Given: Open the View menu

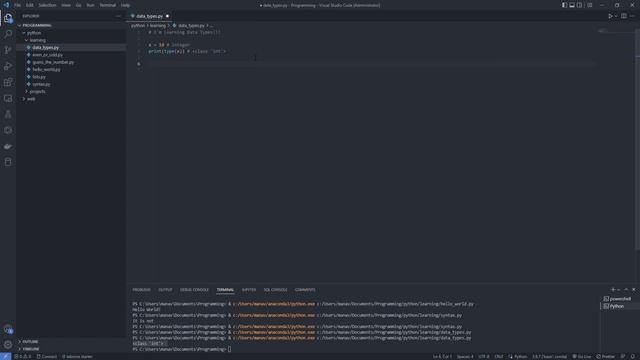Looking at the screenshot, I should 66,5.
